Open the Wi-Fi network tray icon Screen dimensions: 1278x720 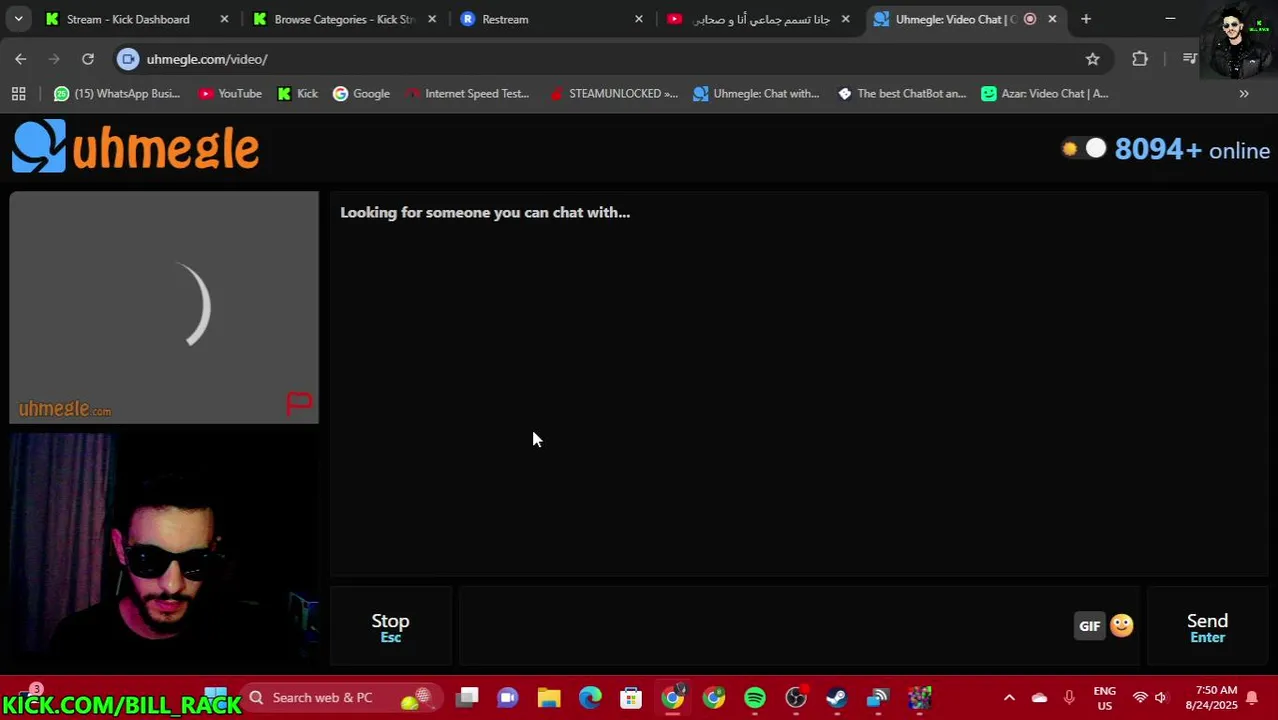(x=1139, y=697)
